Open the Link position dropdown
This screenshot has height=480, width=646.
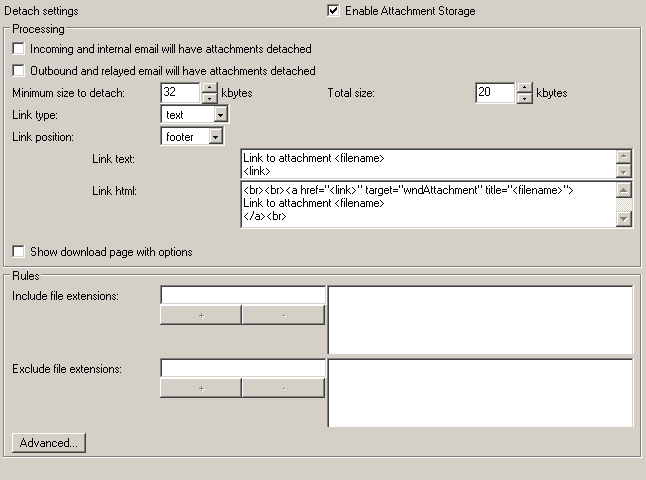(x=216, y=137)
